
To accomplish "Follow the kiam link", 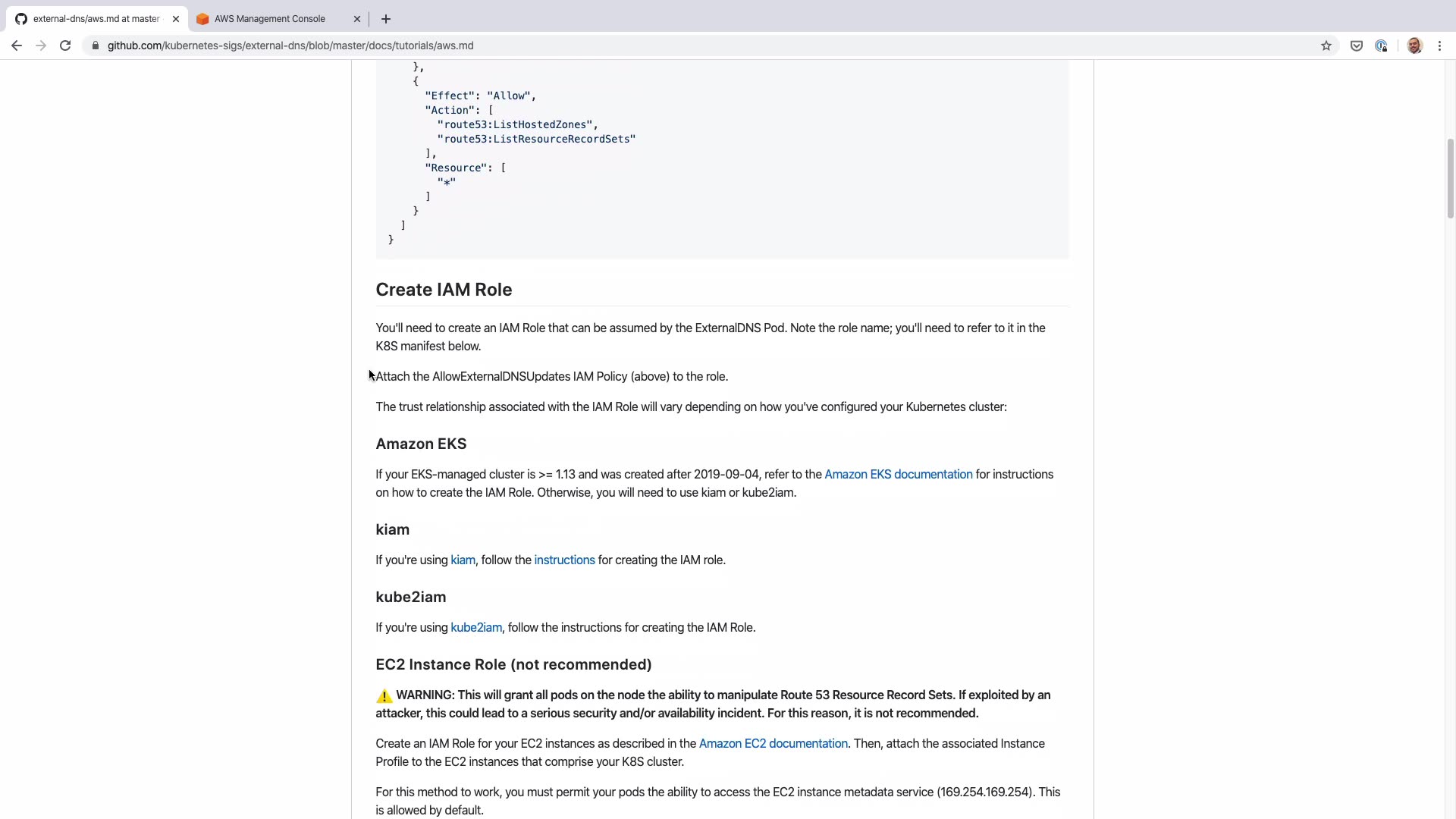I will coord(463,560).
